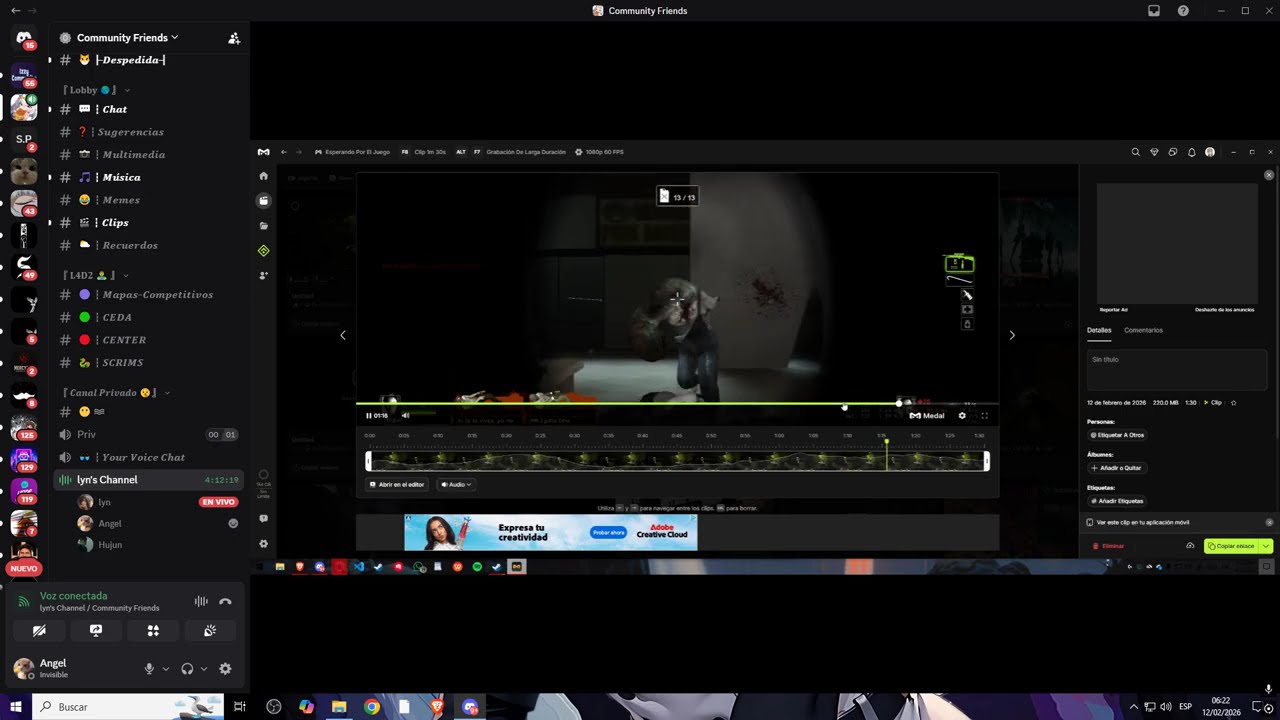This screenshot has width=1280, height=720.
Task: Click Reportar Ad link
Action: 1113,310
